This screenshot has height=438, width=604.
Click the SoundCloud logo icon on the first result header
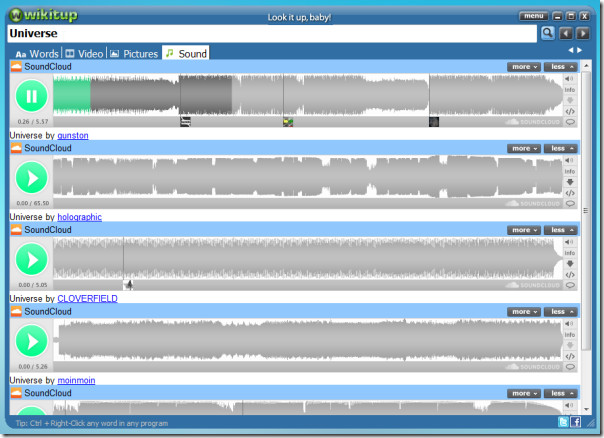(x=16, y=67)
